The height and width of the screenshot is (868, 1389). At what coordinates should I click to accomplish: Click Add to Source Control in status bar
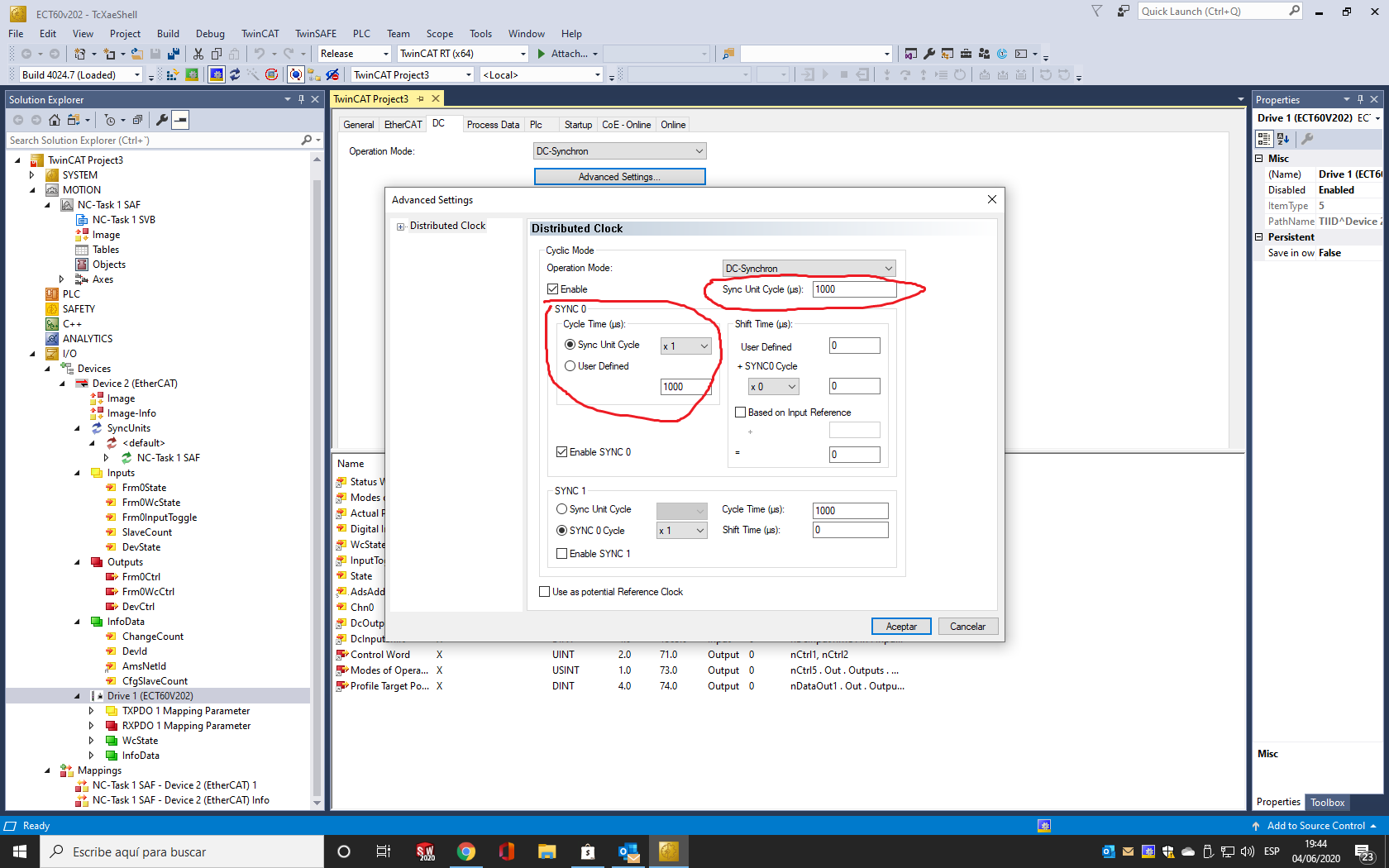pos(1315,826)
